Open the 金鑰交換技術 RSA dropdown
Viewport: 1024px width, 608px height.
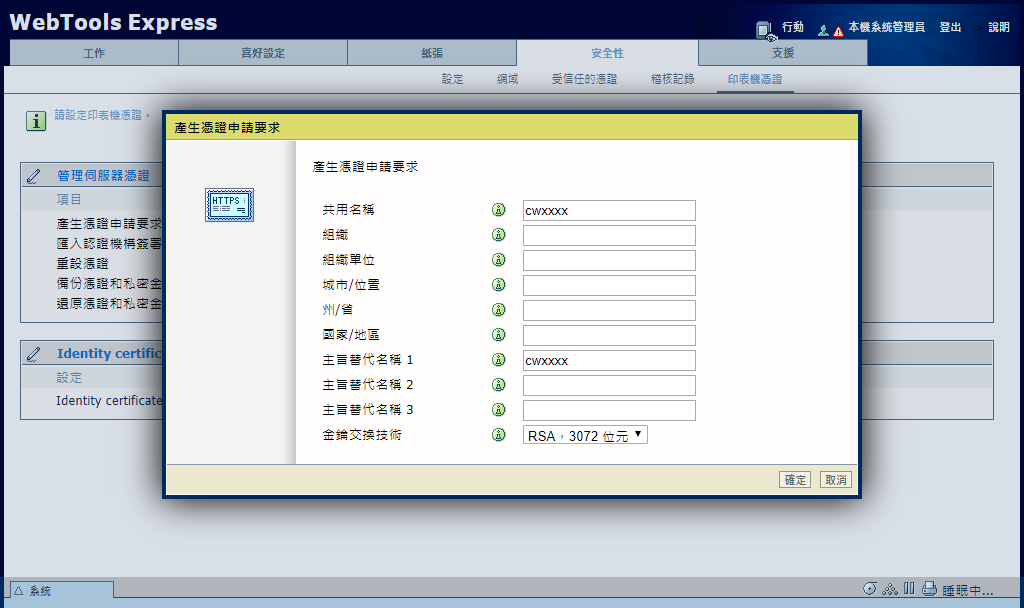(585, 435)
